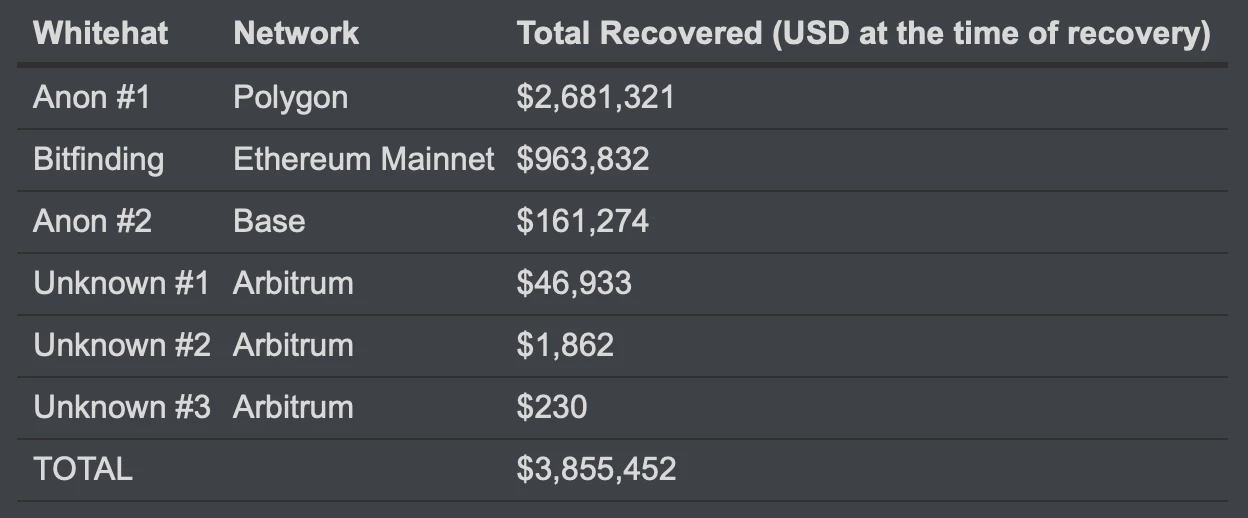Viewport: 1248px width, 518px height.
Task: Select the $1,862 amount
Action: pyautogui.click(x=565, y=345)
